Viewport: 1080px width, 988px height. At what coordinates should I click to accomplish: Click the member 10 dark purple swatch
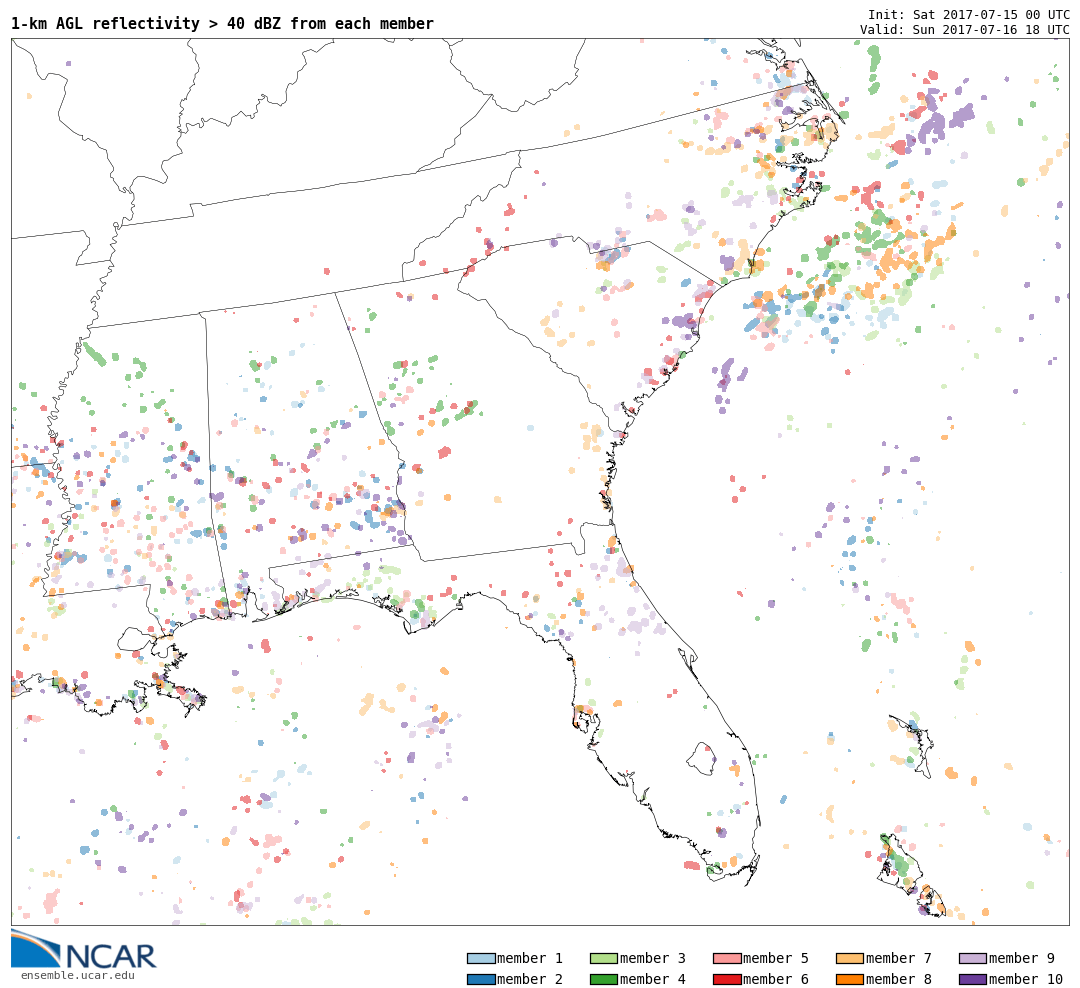tap(973, 979)
